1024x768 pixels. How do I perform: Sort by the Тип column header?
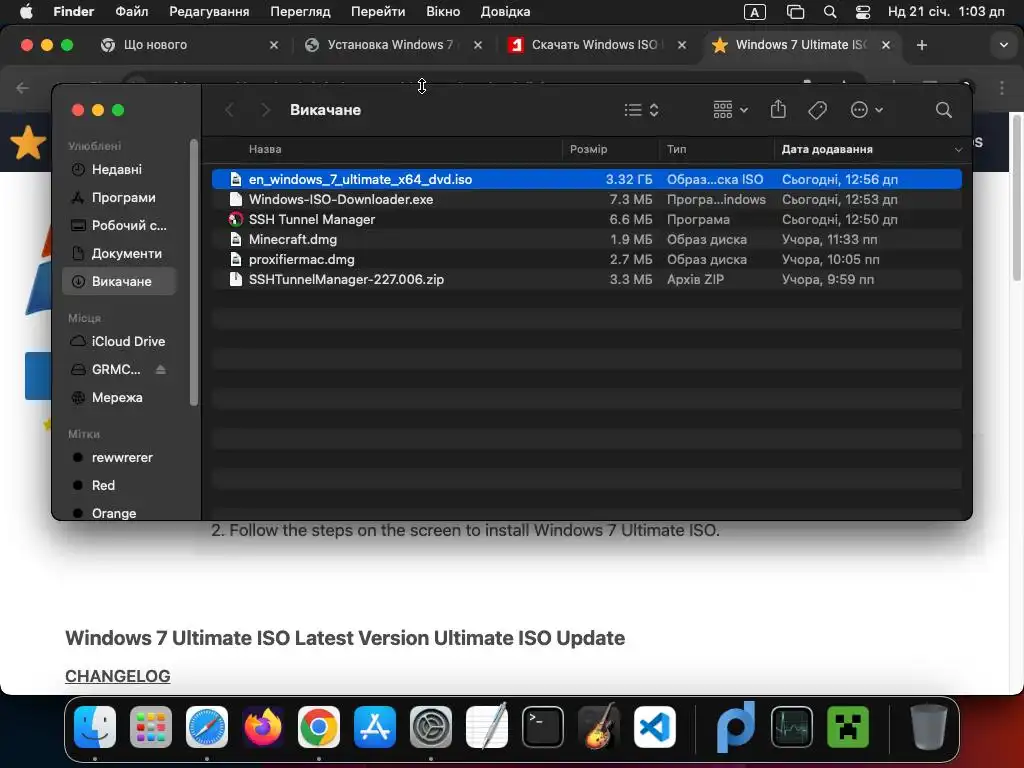click(x=677, y=150)
